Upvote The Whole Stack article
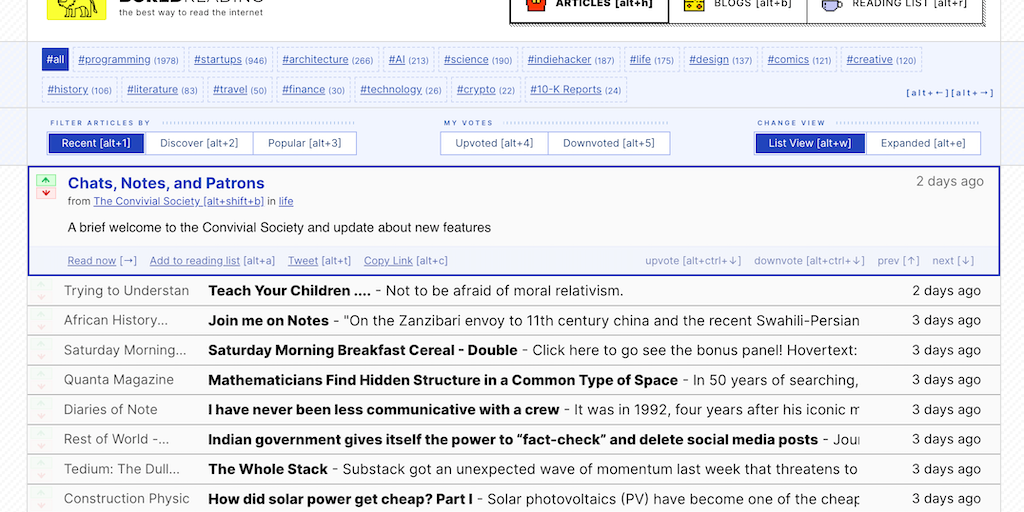 41,464
